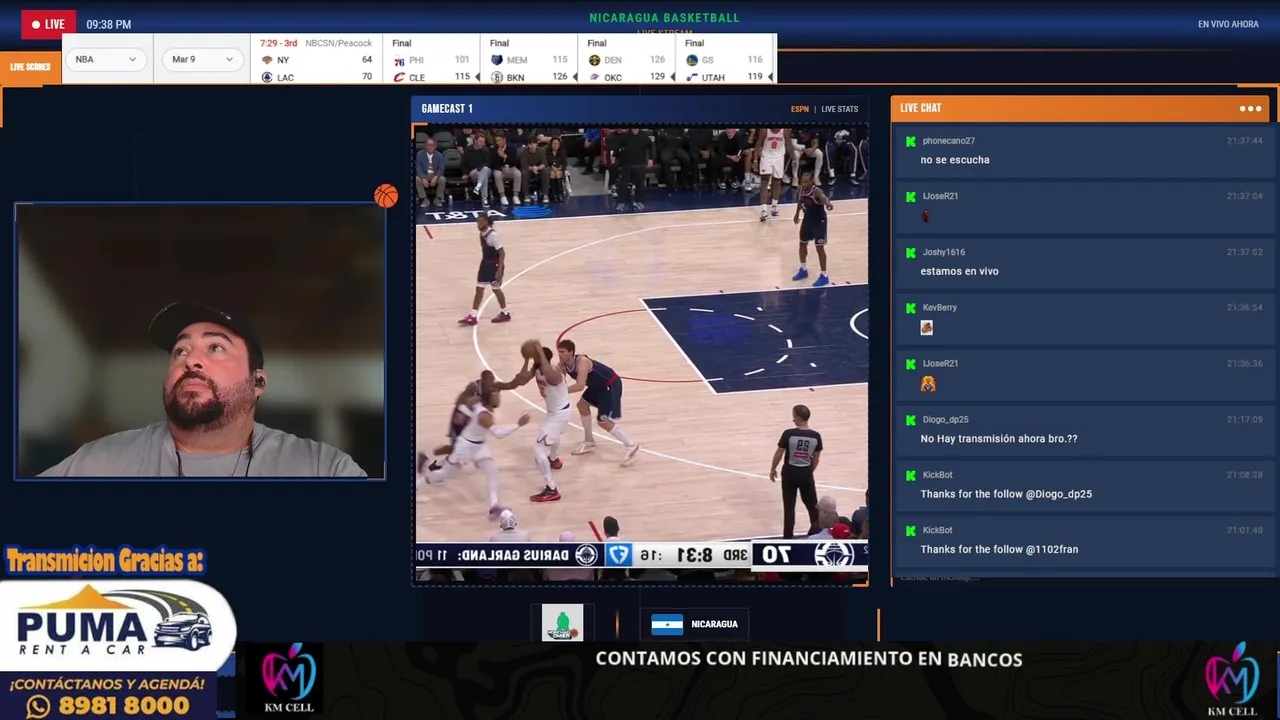Click the EN VIVO AHORA label
The height and width of the screenshot is (720, 1280).
pyautogui.click(x=1228, y=24)
